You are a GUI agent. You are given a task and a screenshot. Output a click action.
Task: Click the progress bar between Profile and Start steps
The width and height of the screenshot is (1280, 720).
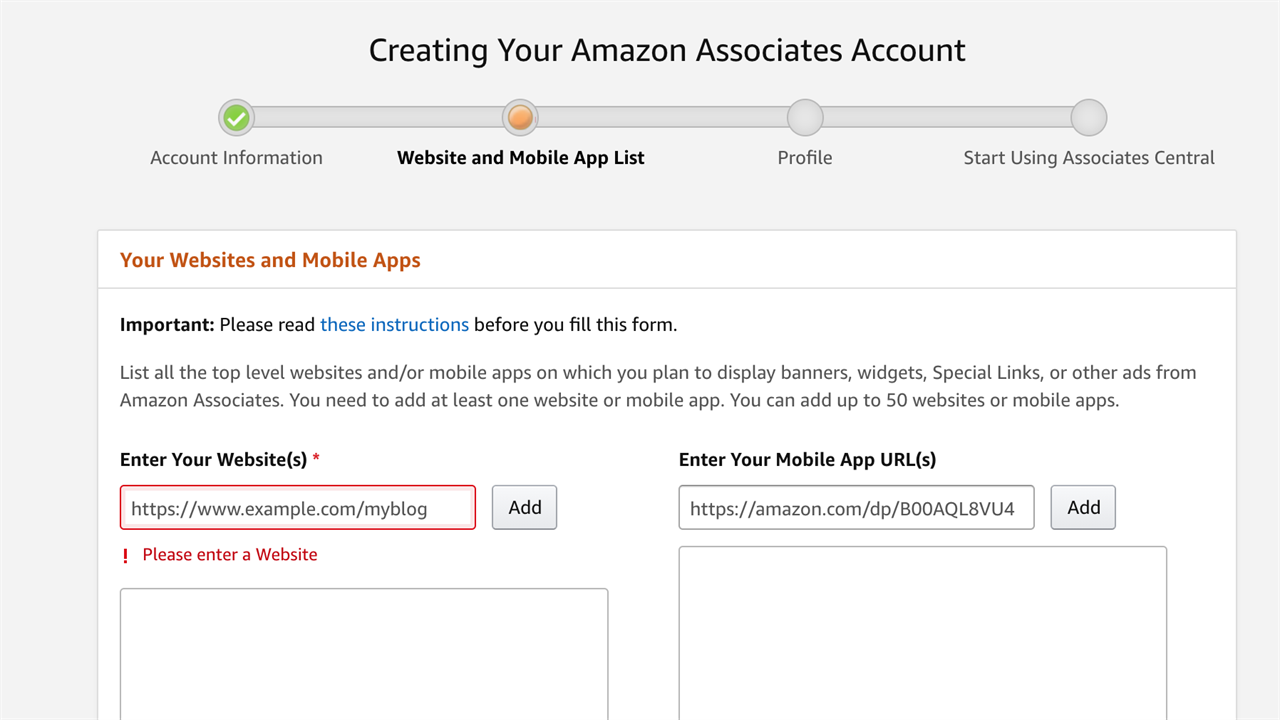click(x=947, y=118)
